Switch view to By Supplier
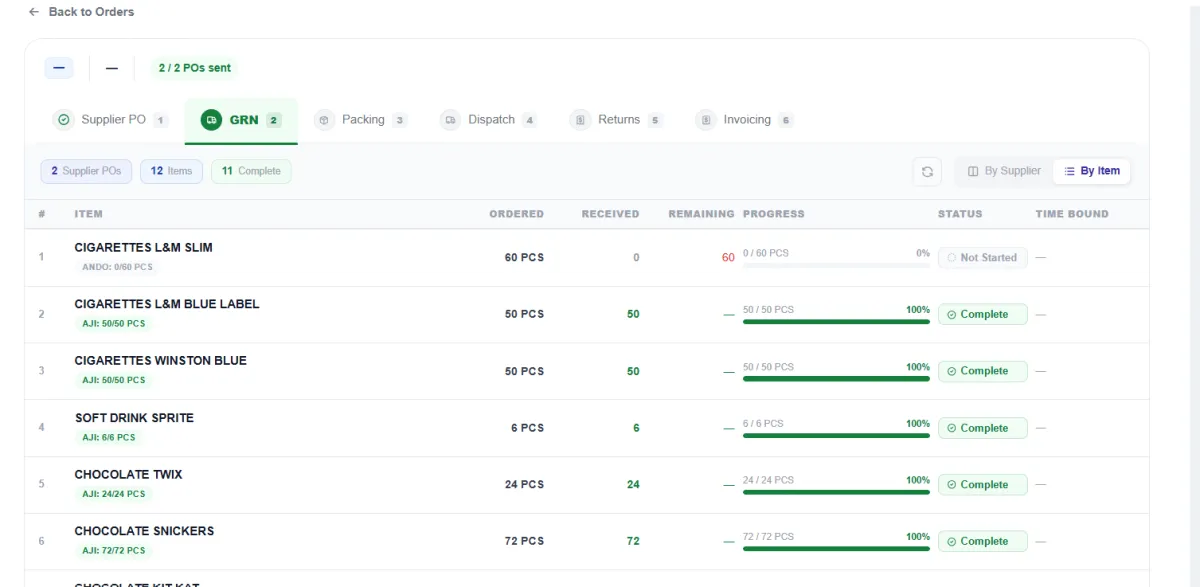Viewport: 1200px width, 587px height. pos(1004,171)
